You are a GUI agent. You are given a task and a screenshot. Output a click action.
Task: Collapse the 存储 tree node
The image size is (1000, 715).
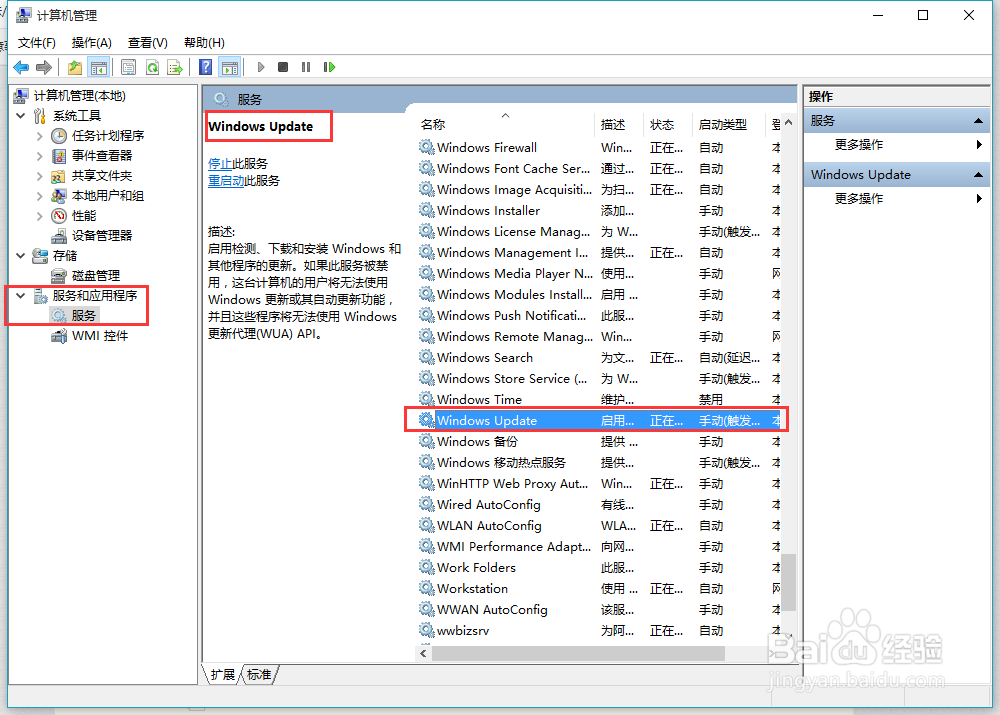(x=20, y=255)
